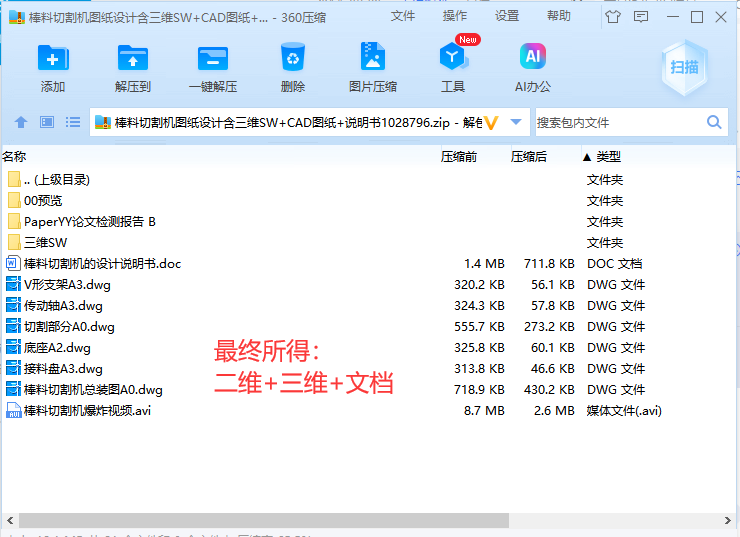Click the DWG icon of 底座A2.dwg

pos(13,348)
